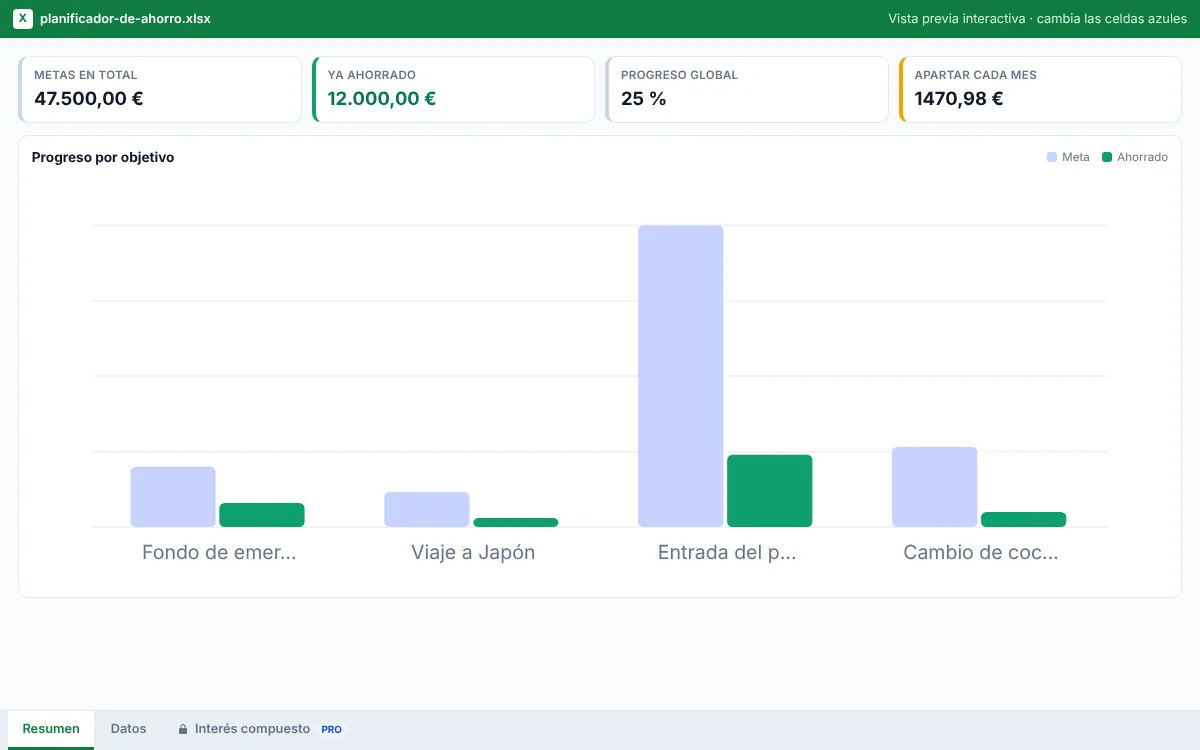The height and width of the screenshot is (750, 1200).
Task: Click the Ahorrado bar for Fondo de emergencia
Action: point(262,515)
